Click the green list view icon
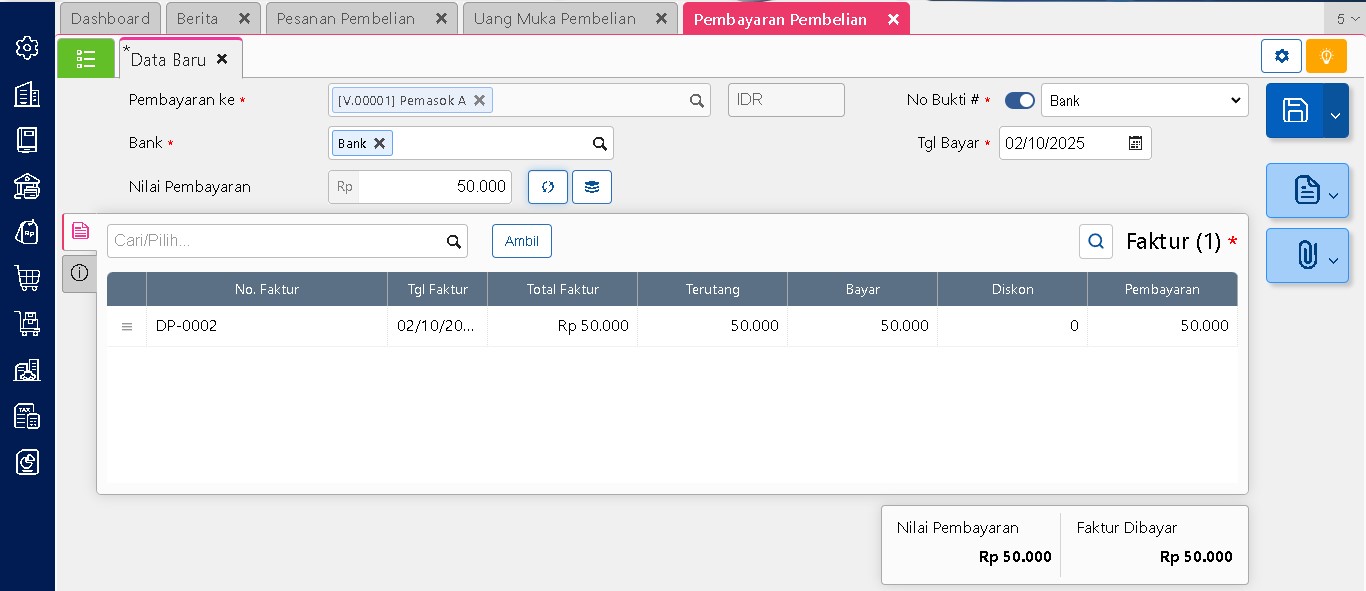The width and height of the screenshot is (1366, 591). point(86,58)
